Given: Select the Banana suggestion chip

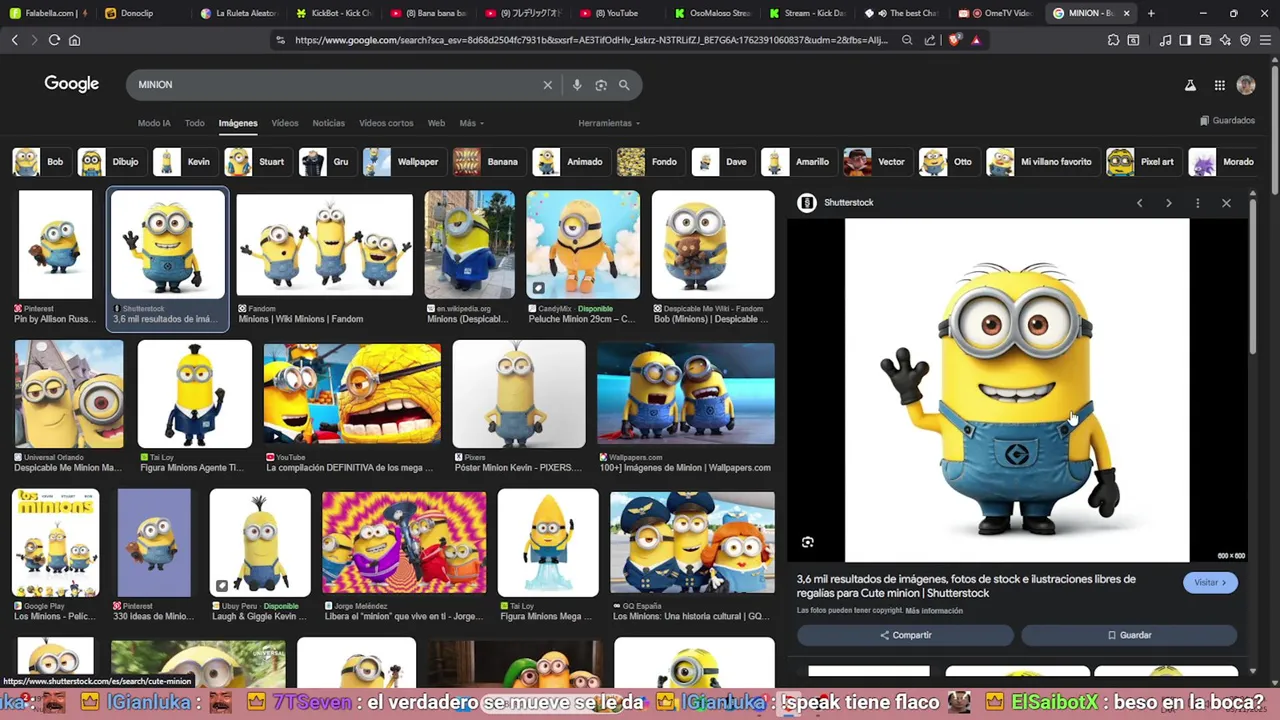Looking at the screenshot, I should (488, 162).
